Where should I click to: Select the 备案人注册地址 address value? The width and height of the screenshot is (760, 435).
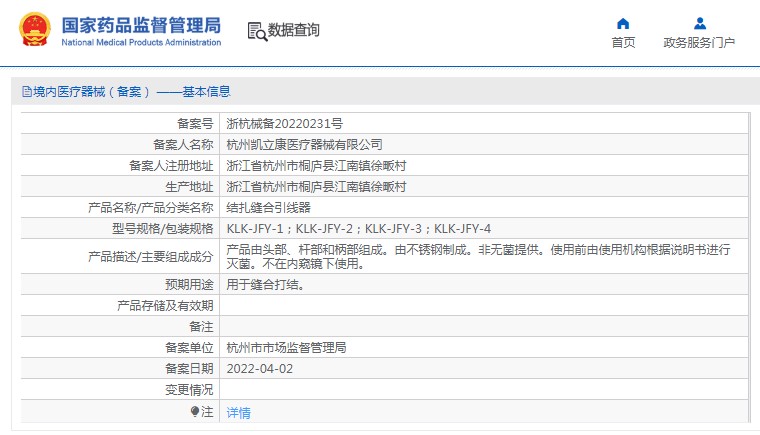[316, 166]
